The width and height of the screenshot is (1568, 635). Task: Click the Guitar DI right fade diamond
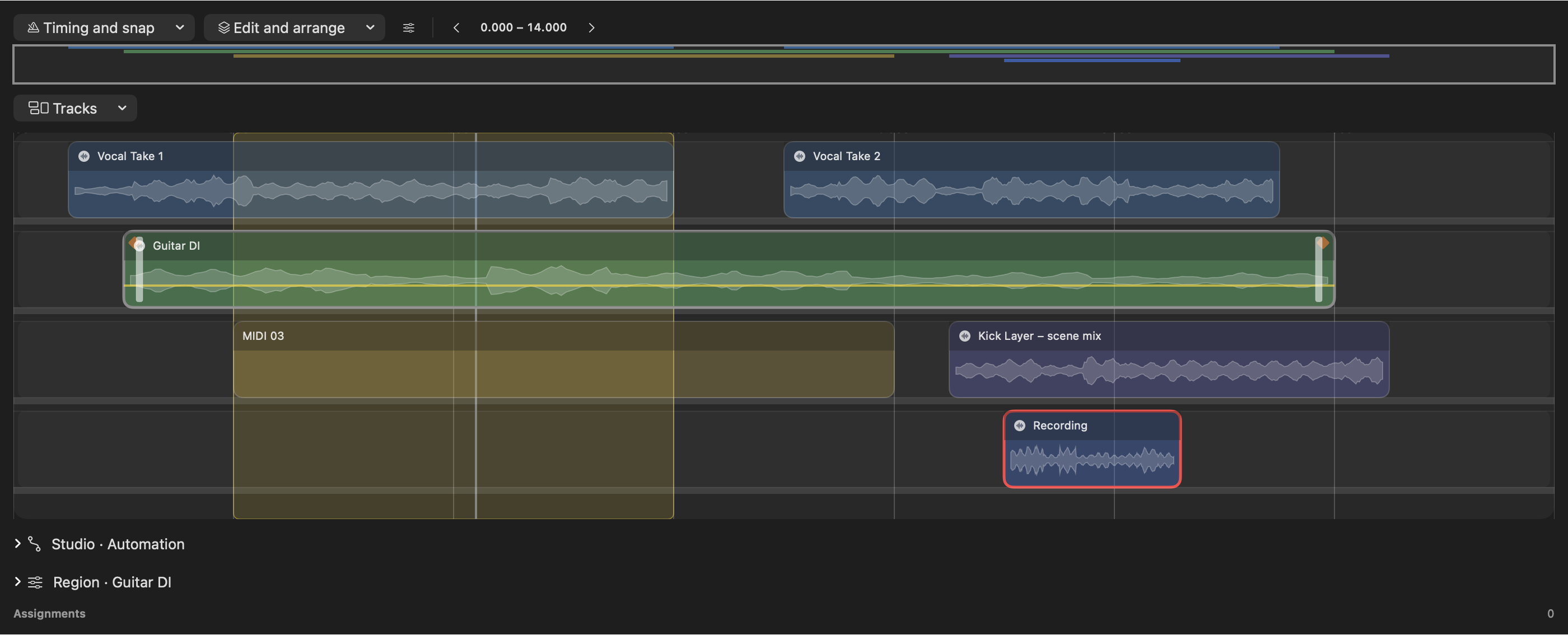pyautogui.click(x=1323, y=243)
